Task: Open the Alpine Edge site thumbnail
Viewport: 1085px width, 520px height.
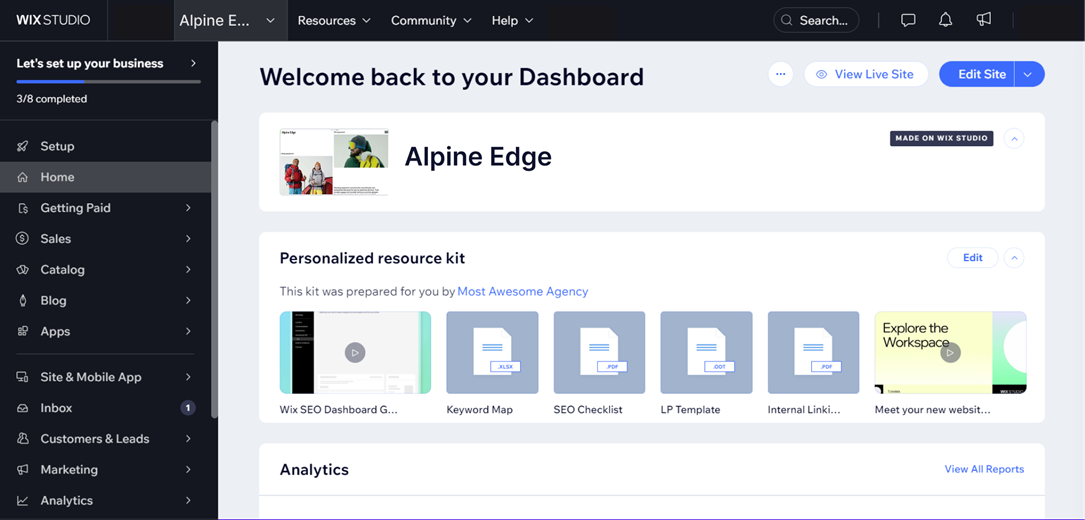Action: pyautogui.click(x=334, y=162)
